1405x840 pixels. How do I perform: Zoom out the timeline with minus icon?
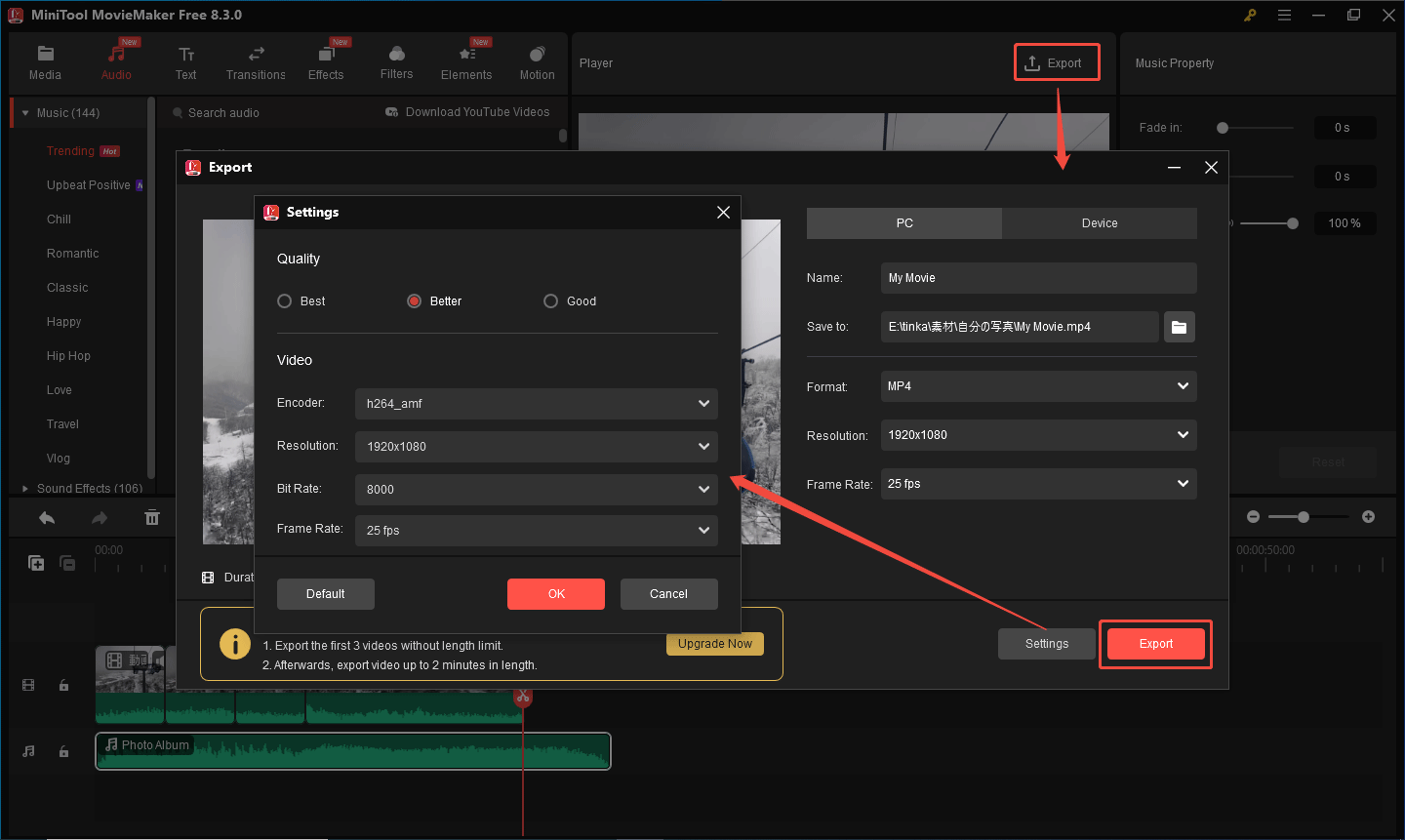click(1254, 517)
